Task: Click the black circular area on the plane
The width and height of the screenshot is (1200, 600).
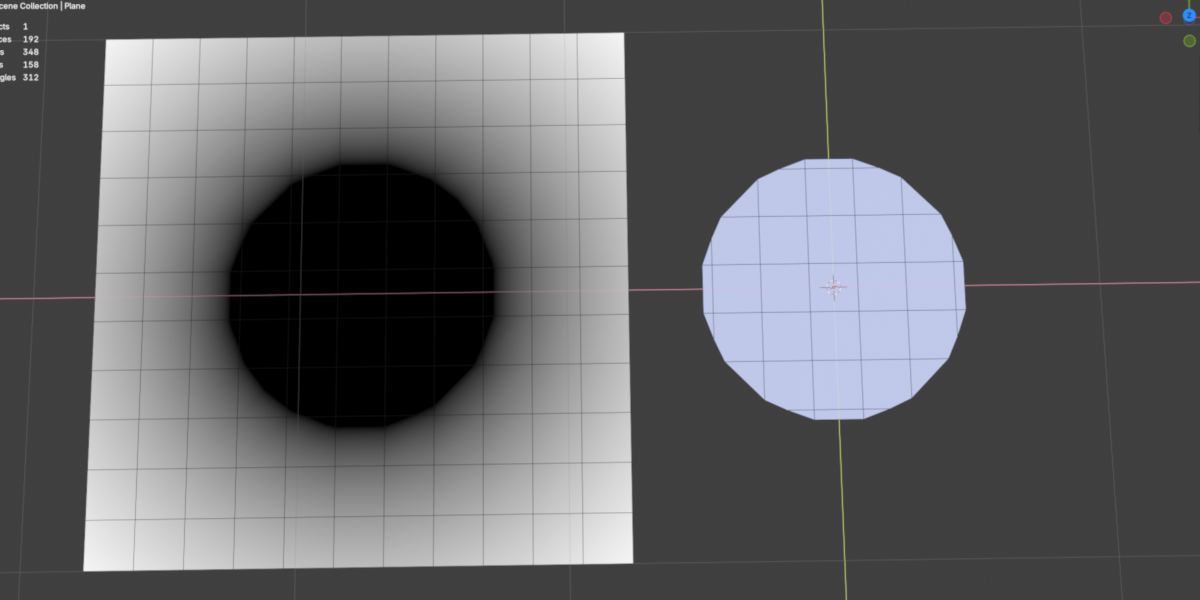Action: 363,296
